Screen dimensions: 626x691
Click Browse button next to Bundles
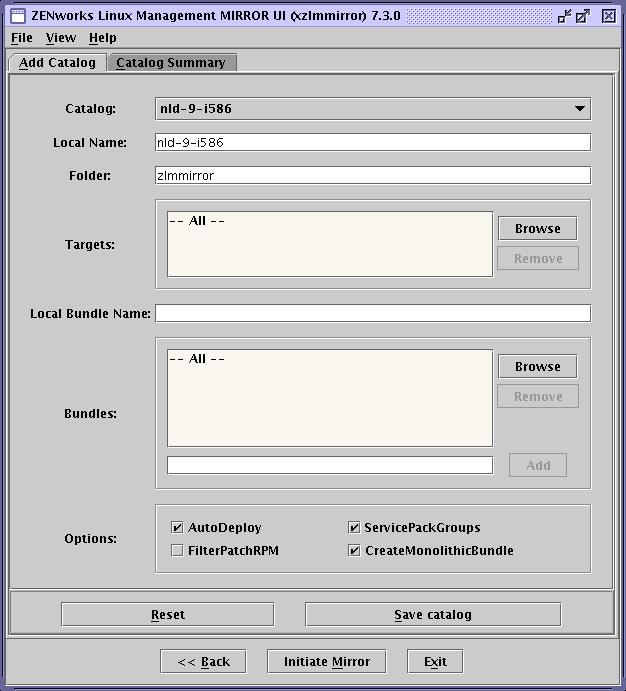[x=537, y=366]
